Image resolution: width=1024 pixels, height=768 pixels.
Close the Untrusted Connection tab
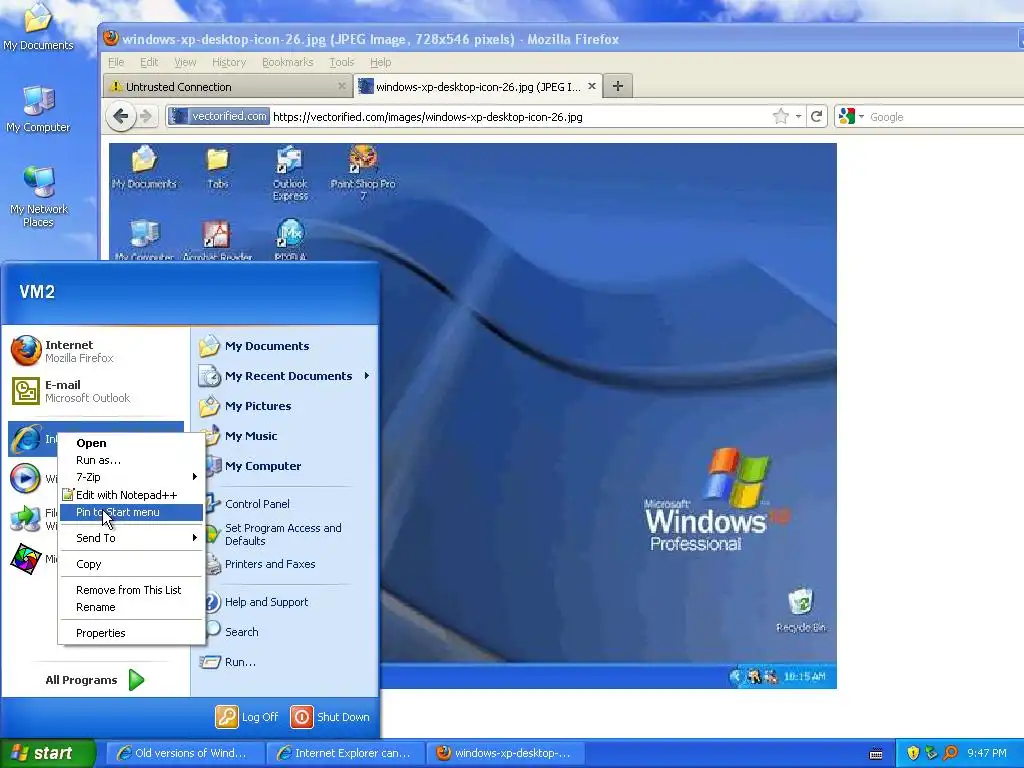coord(342,86)
